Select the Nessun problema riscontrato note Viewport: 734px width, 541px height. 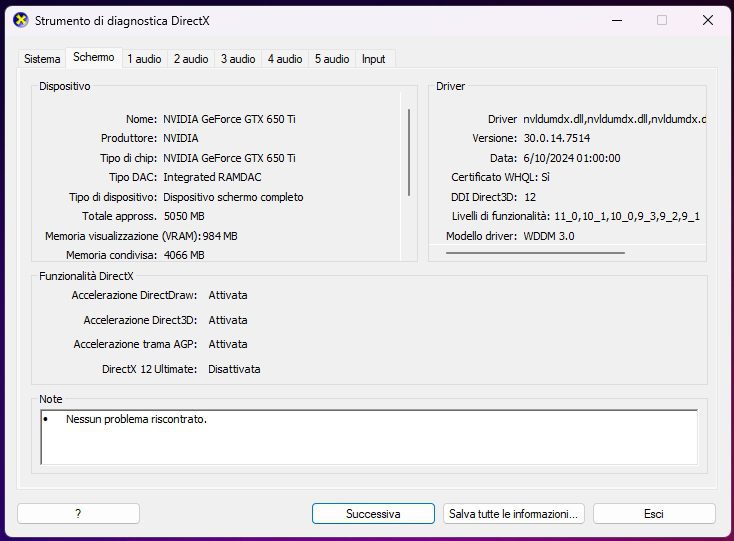pos(136,419)
